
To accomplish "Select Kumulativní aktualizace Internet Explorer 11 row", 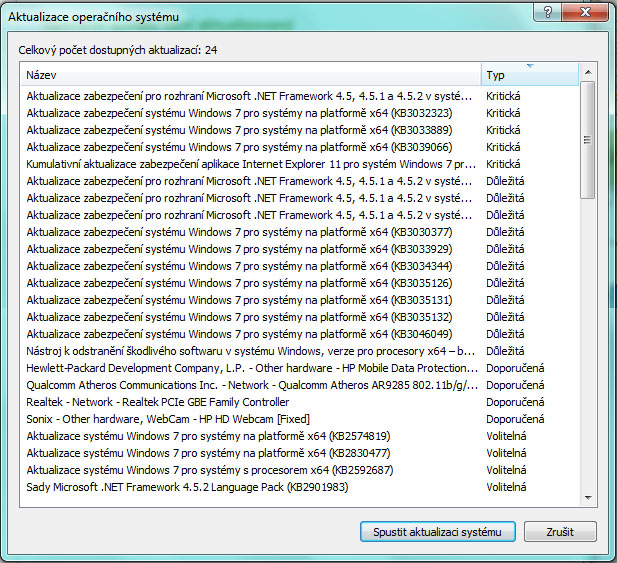I will [x=300, y=164].
